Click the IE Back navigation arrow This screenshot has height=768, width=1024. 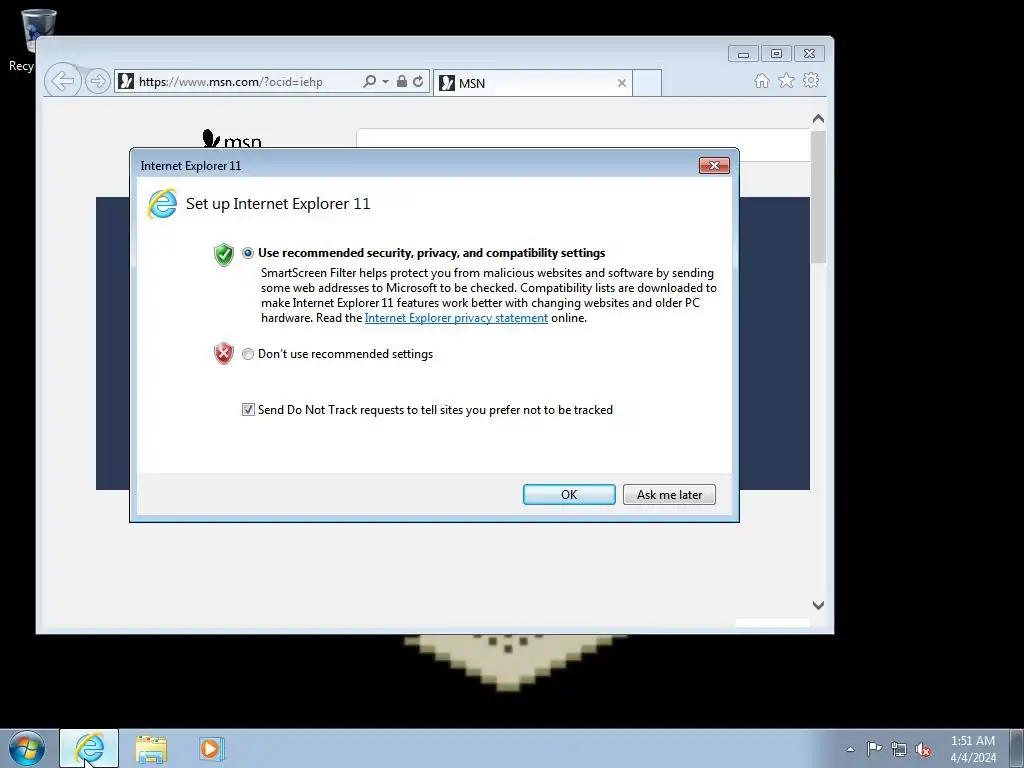(63, 81)
